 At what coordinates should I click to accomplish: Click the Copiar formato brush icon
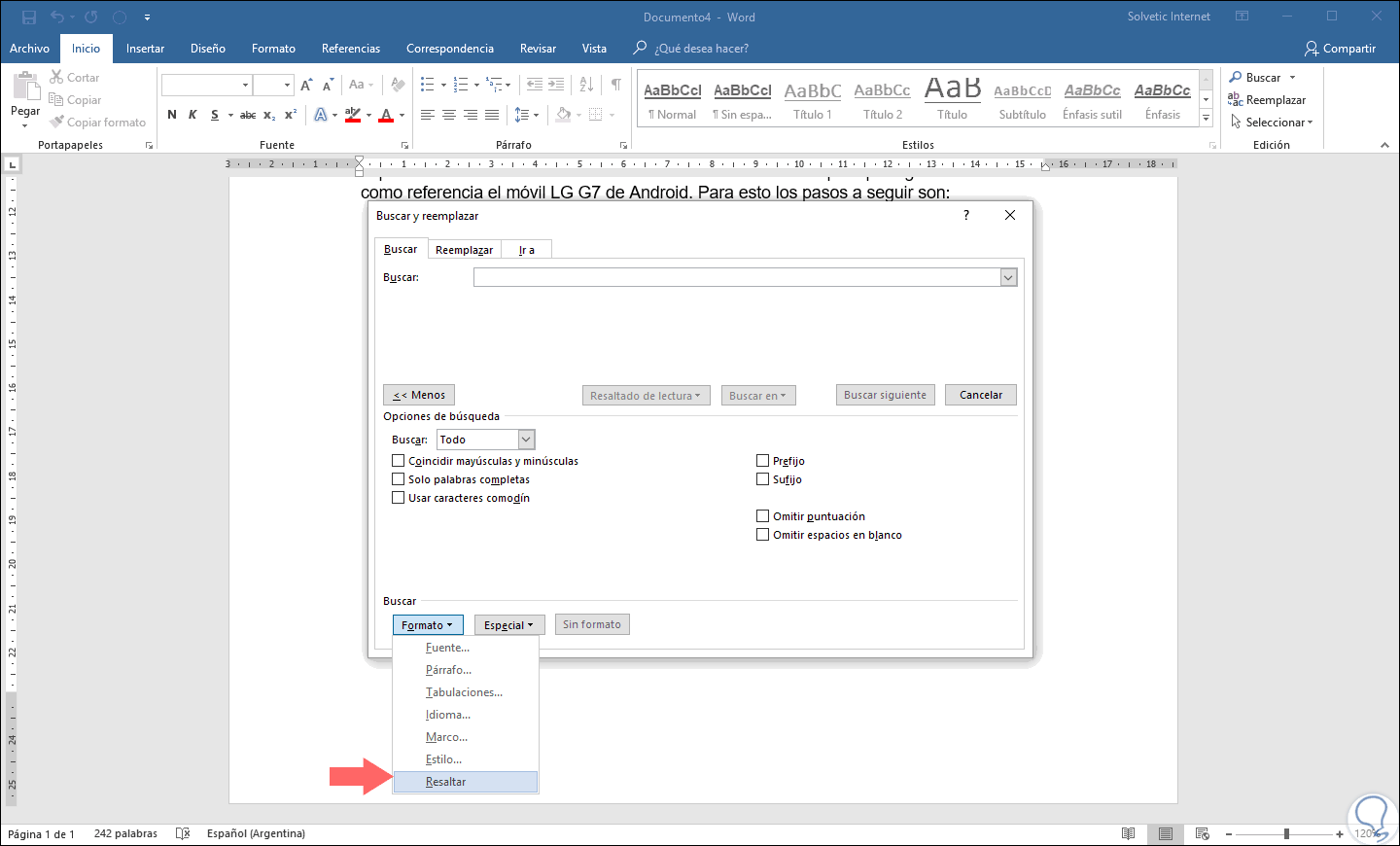pos(57,122)
